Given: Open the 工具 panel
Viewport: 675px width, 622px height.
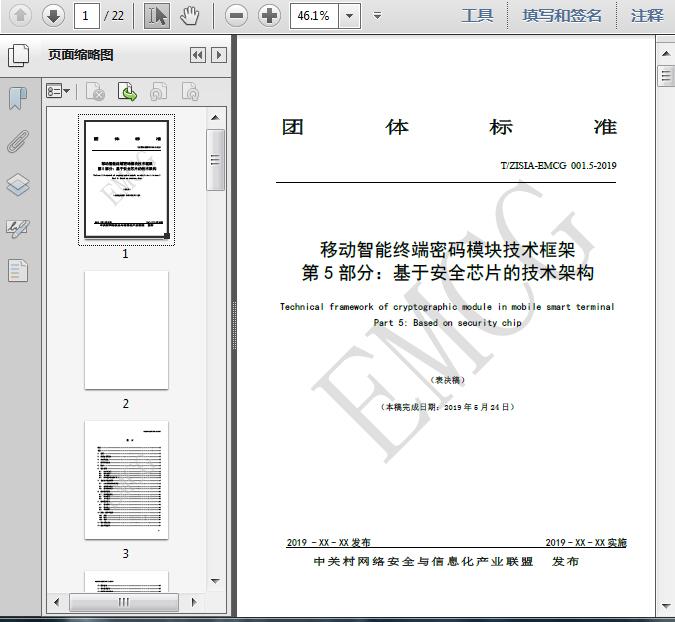Looking at the screenshot, I should click(477, 16).
